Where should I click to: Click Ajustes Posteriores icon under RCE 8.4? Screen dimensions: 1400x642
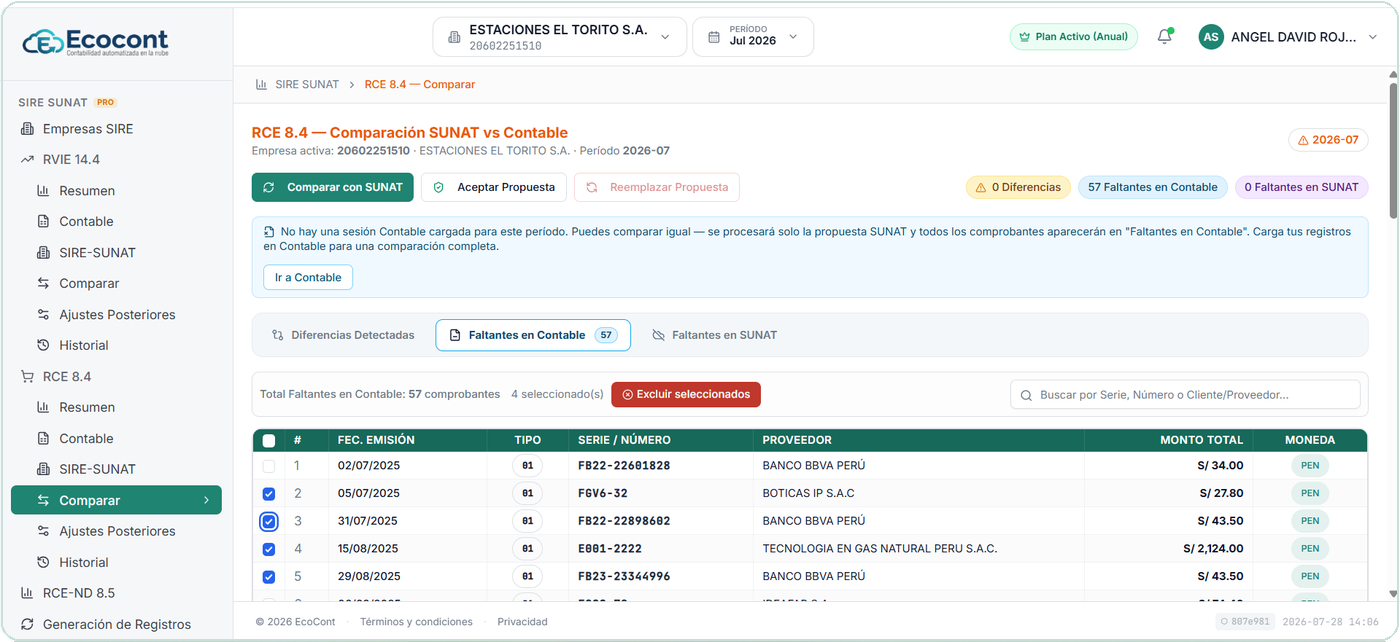click(x=43, y=531)
